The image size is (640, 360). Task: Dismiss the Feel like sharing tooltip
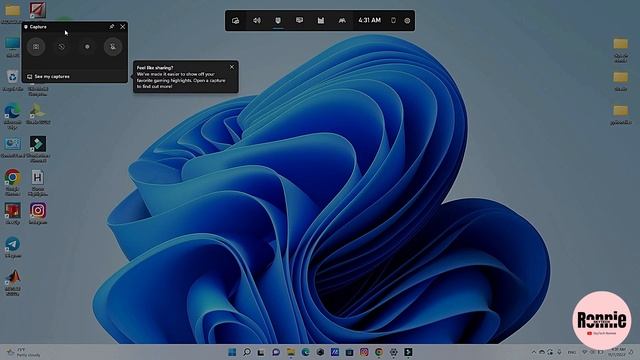click(232, 67)
